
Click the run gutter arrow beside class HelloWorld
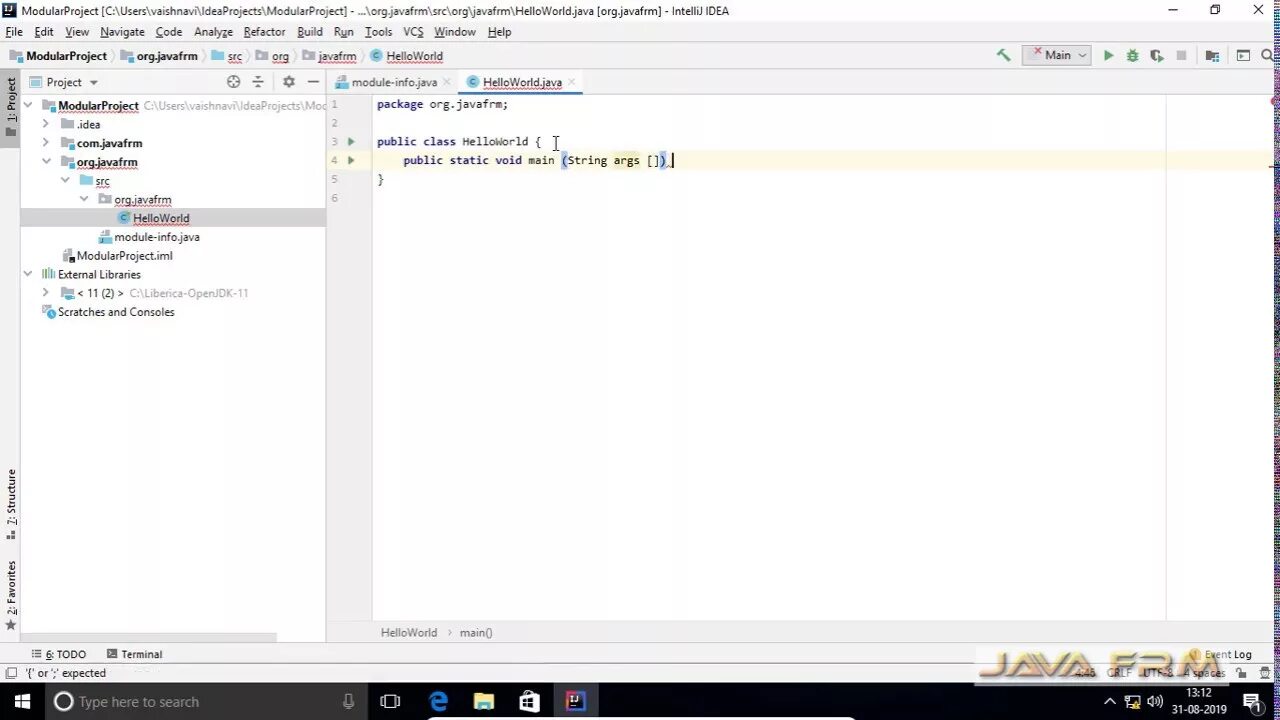[x=351, y=142]
